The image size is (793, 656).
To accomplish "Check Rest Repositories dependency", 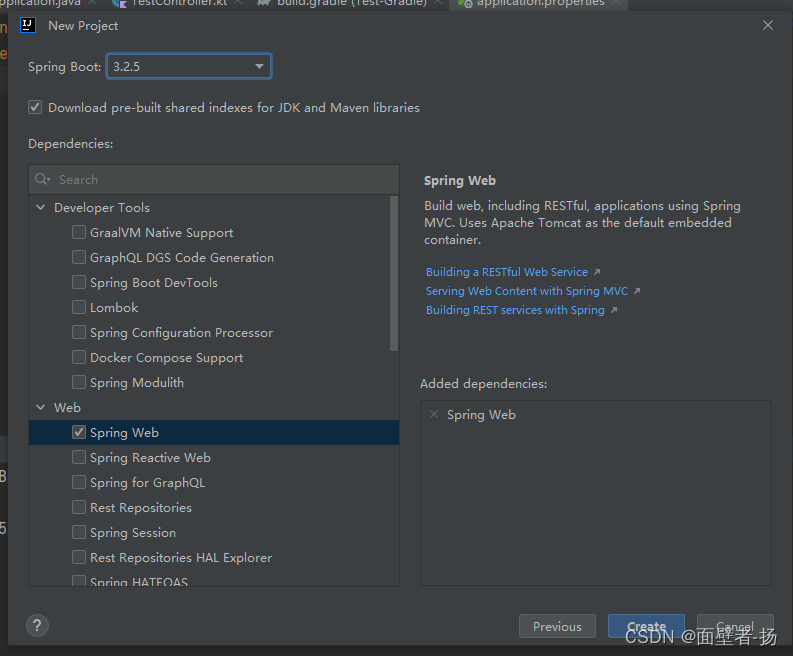I will click(x=79, y=507).
